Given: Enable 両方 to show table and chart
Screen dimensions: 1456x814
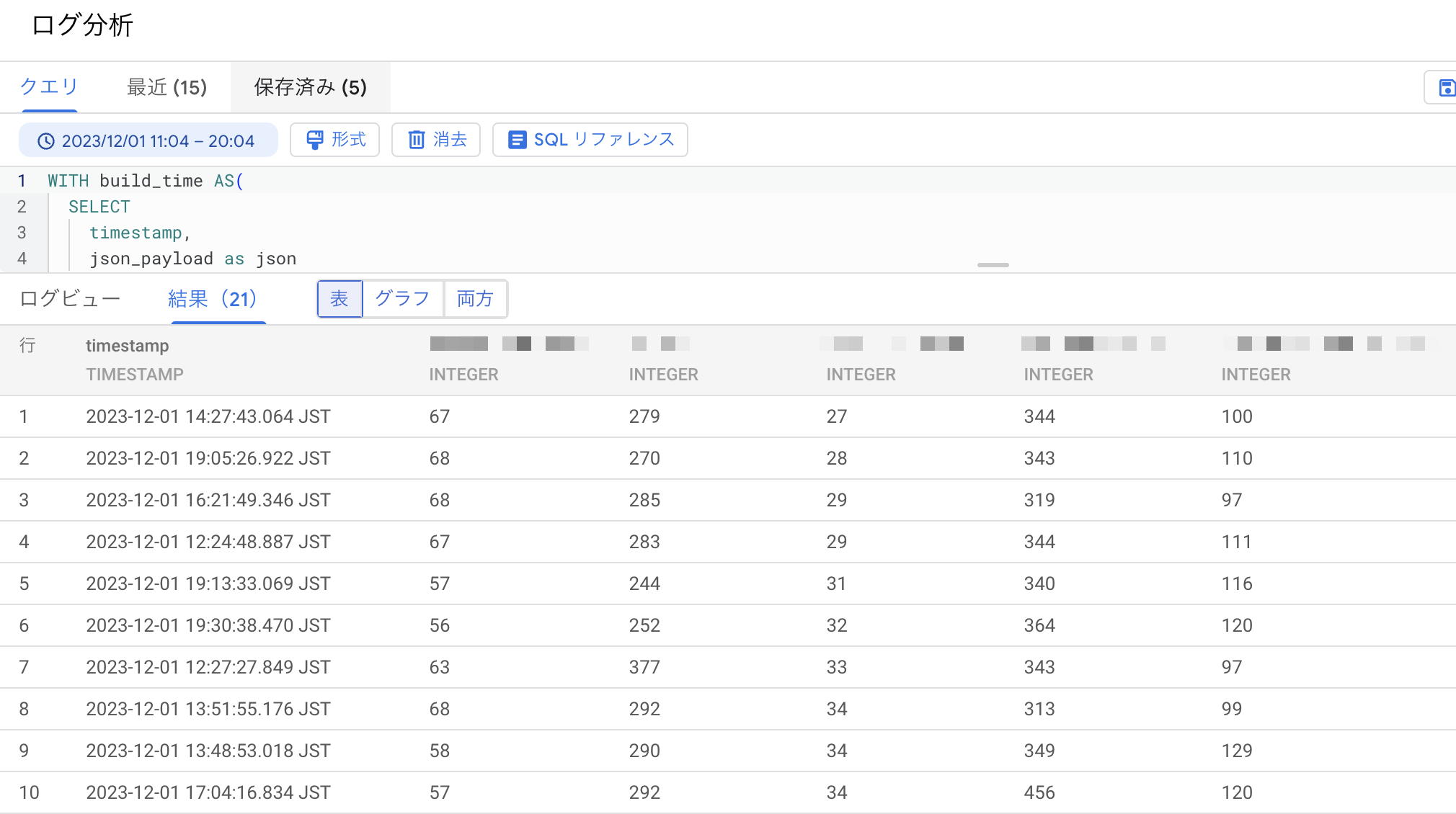Looking at the screenshot, I should click(475, 298).
